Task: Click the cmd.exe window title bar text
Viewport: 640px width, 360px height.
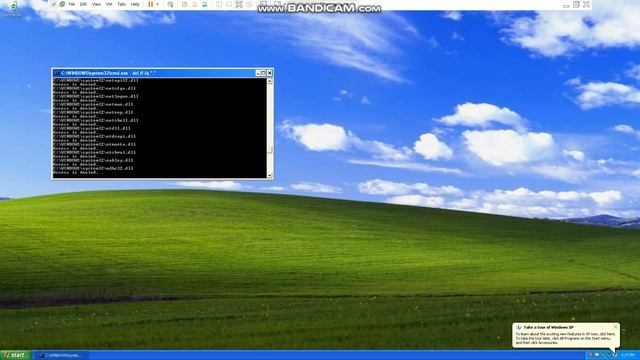Action: [x=109, y=73]
